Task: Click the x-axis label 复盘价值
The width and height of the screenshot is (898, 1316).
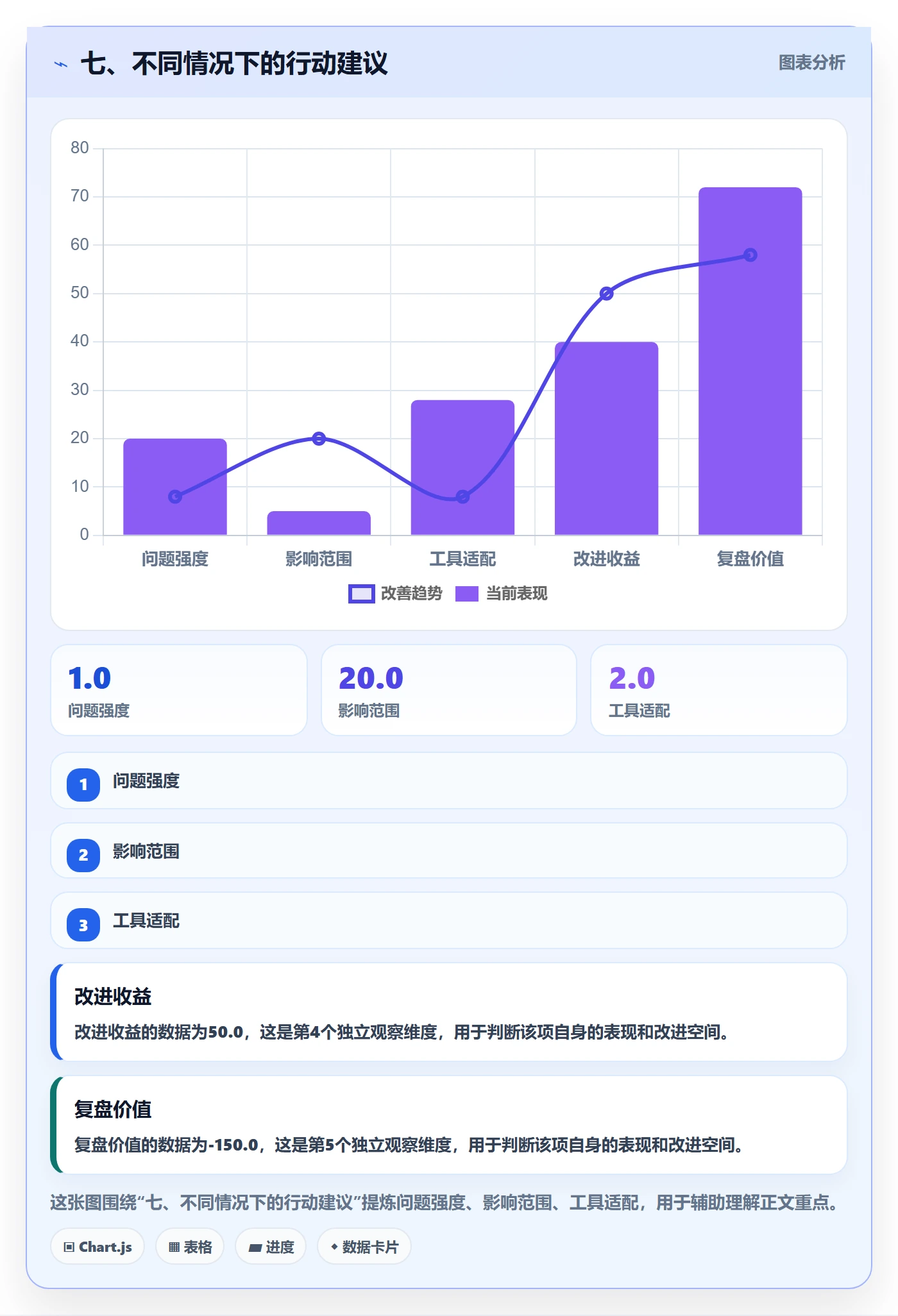Action: [x=750, y=559]
